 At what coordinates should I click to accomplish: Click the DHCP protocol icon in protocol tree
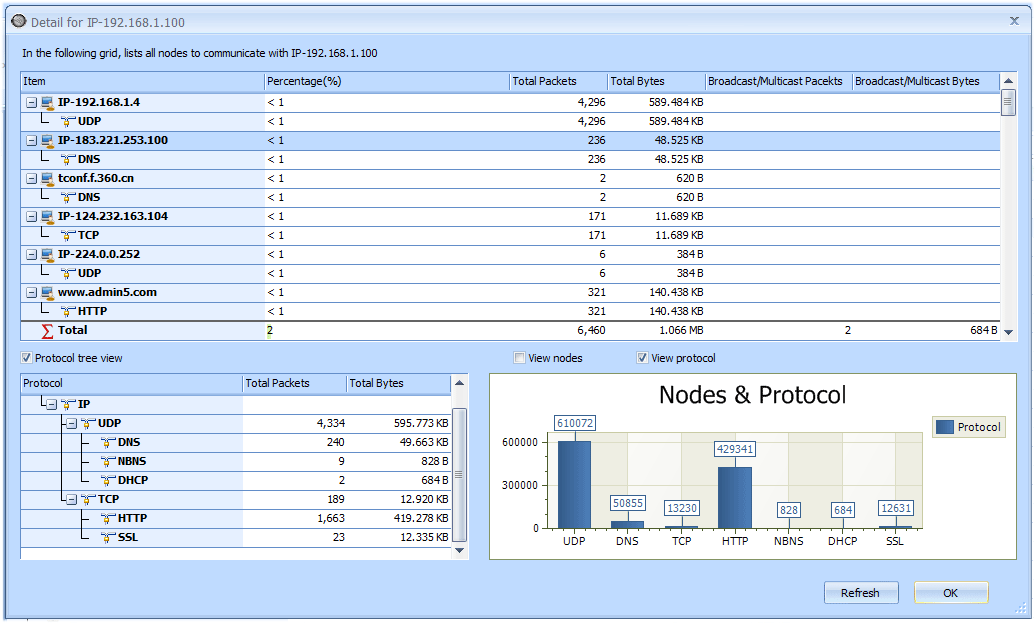coord(107,480)
